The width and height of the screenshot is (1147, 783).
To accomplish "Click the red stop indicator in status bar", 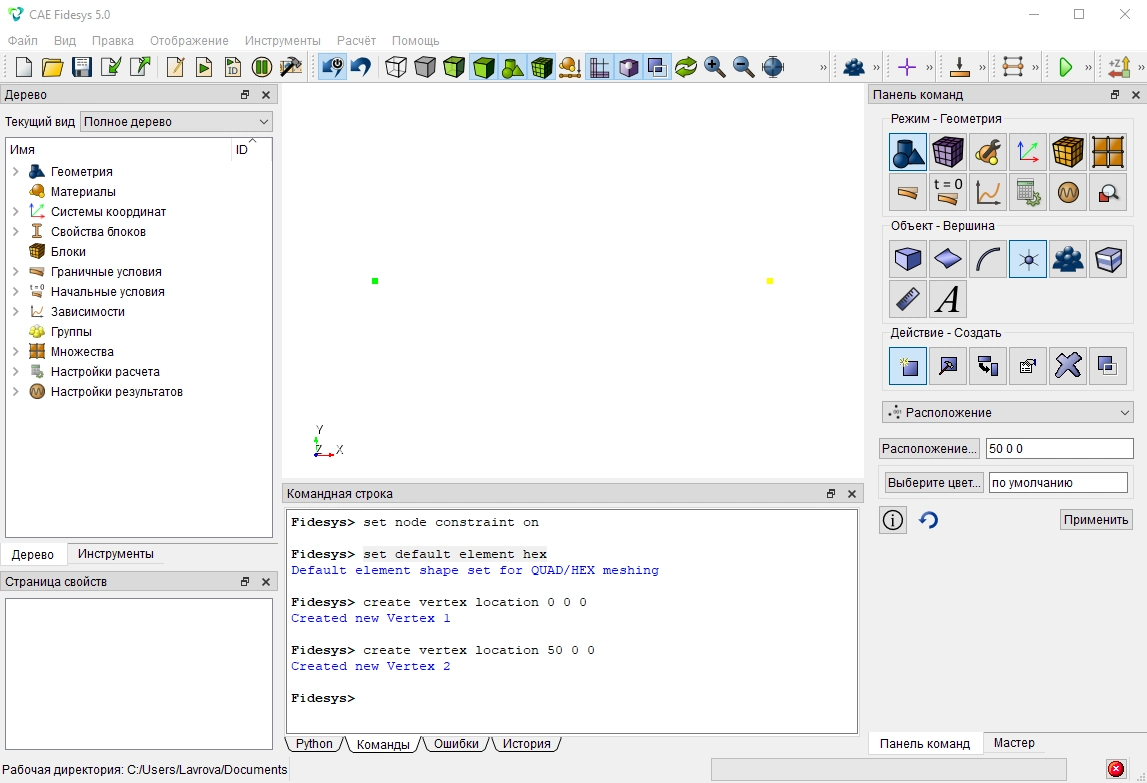I will [x=1116, y=769].
